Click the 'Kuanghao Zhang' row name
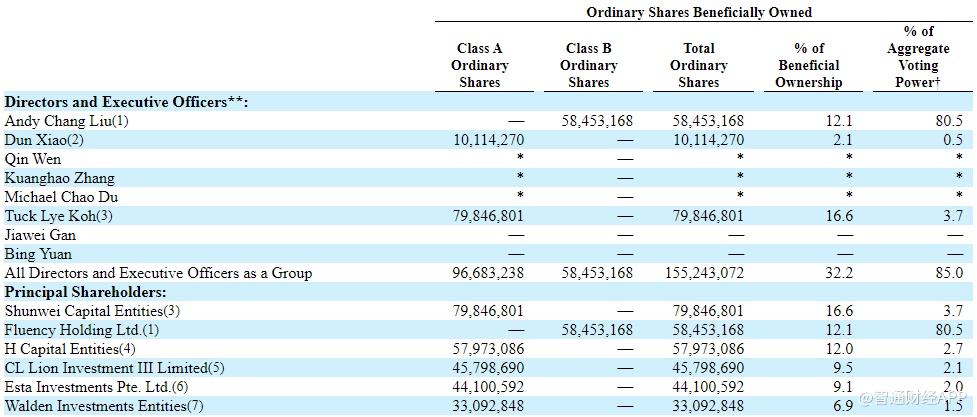This screenshot has height=417, width=977. (x=59, y=178)
